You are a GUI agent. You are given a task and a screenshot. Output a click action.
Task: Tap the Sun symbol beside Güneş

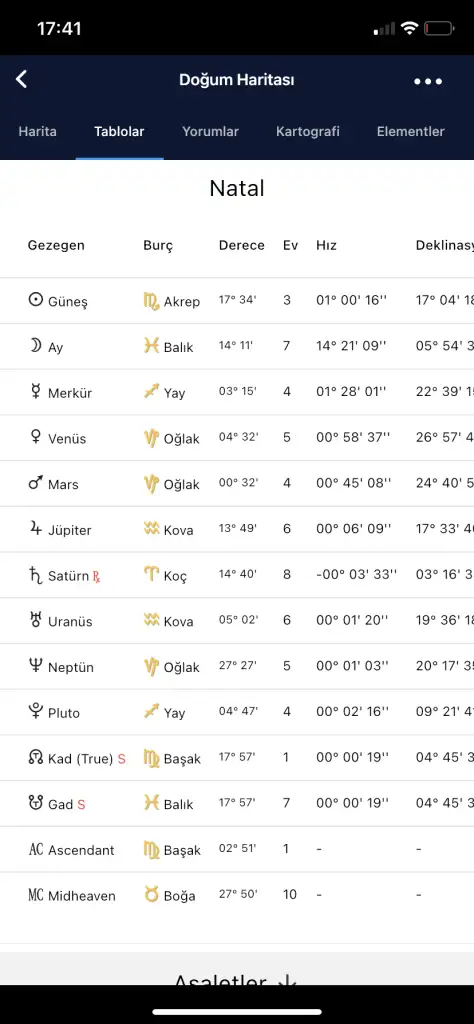(x=35, y=300)
